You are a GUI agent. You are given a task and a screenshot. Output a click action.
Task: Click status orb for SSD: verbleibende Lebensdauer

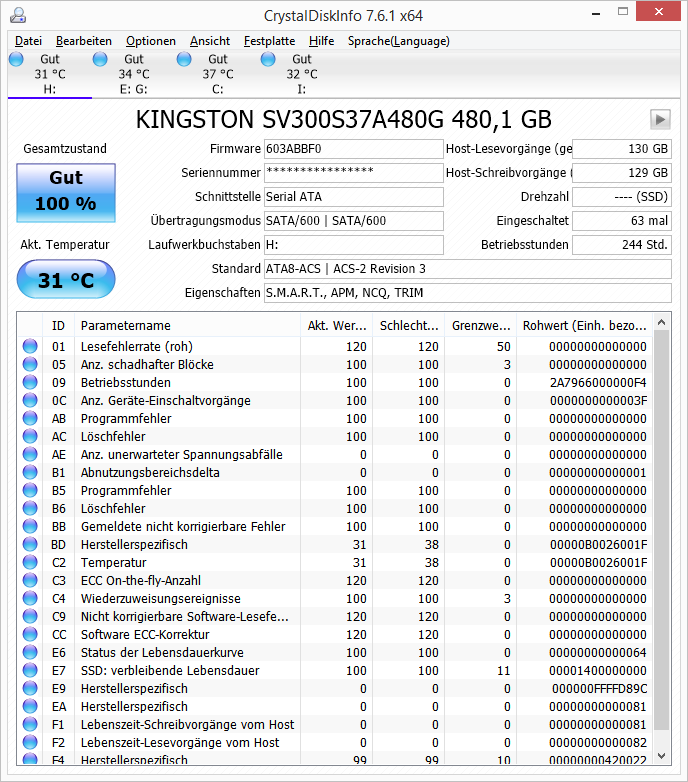point(30,670)
